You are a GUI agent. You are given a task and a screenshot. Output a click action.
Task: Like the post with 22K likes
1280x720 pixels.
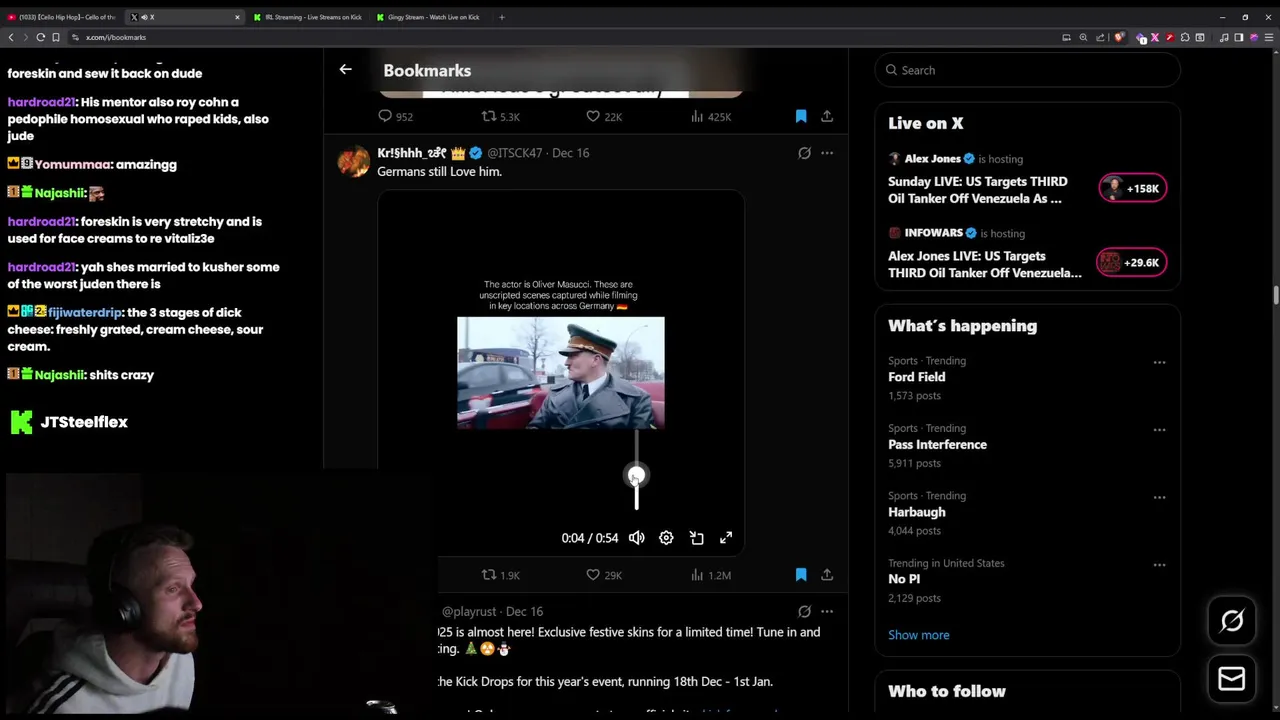604,117
